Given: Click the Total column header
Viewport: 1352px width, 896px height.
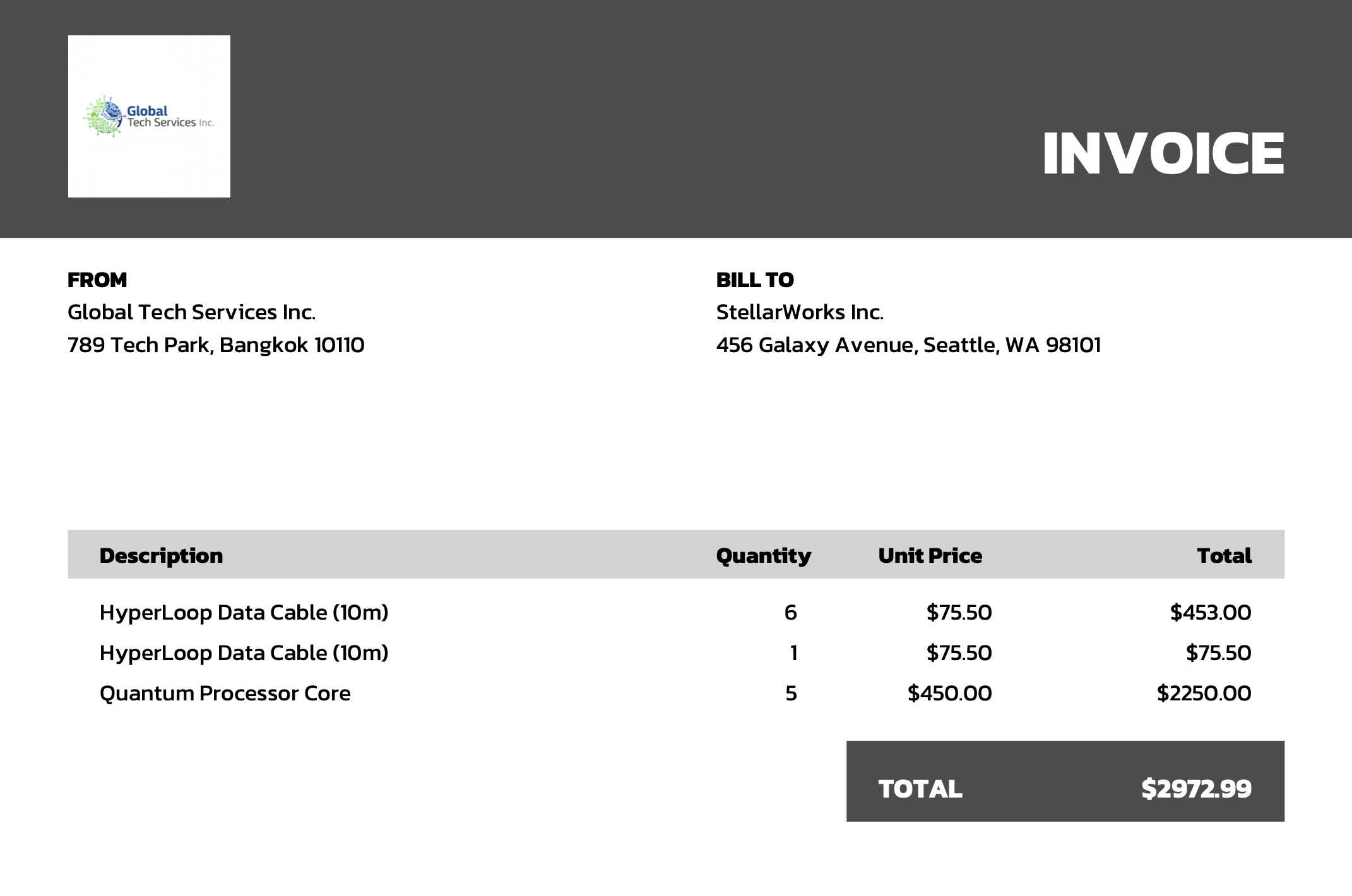Looking at the screenshot, I should 1224,555.
